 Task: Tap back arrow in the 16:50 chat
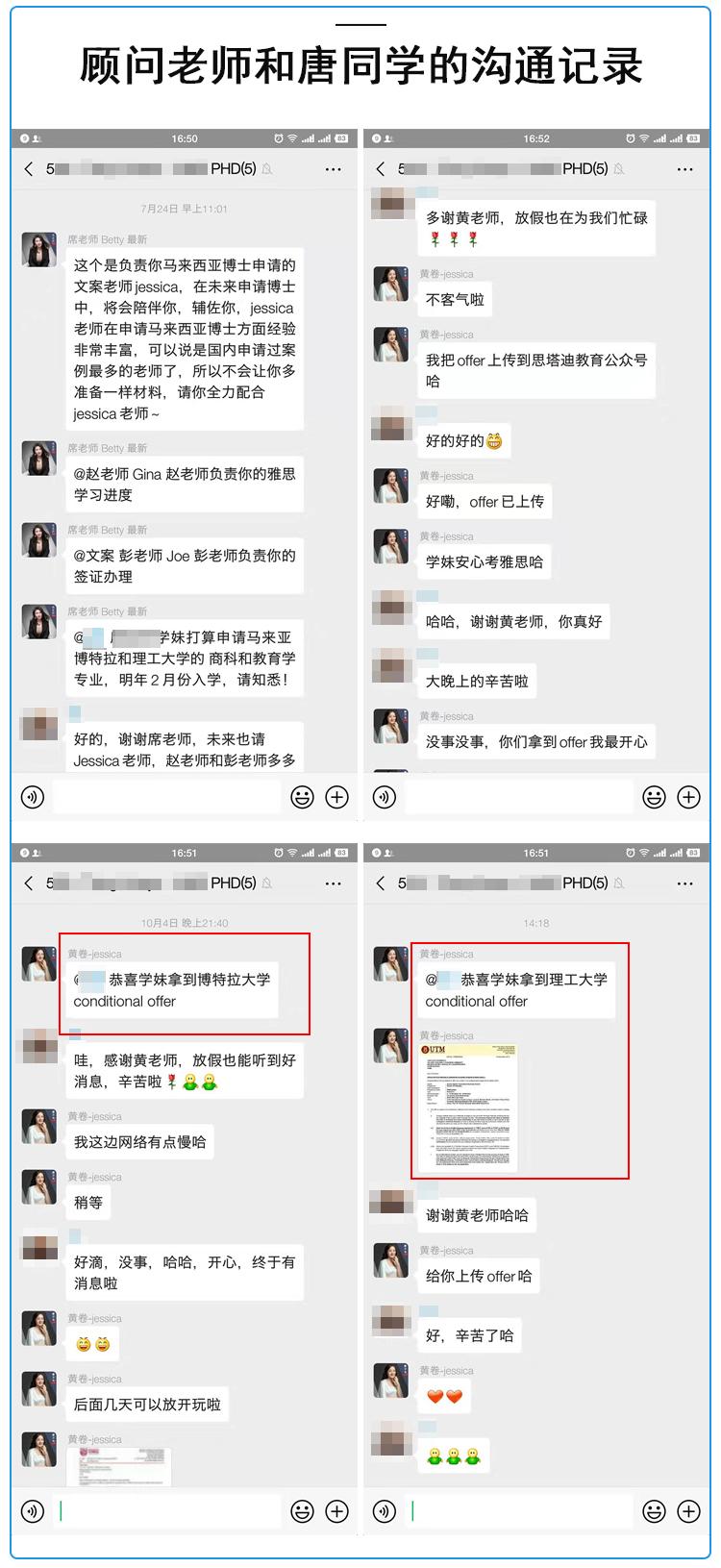(29, 169)
